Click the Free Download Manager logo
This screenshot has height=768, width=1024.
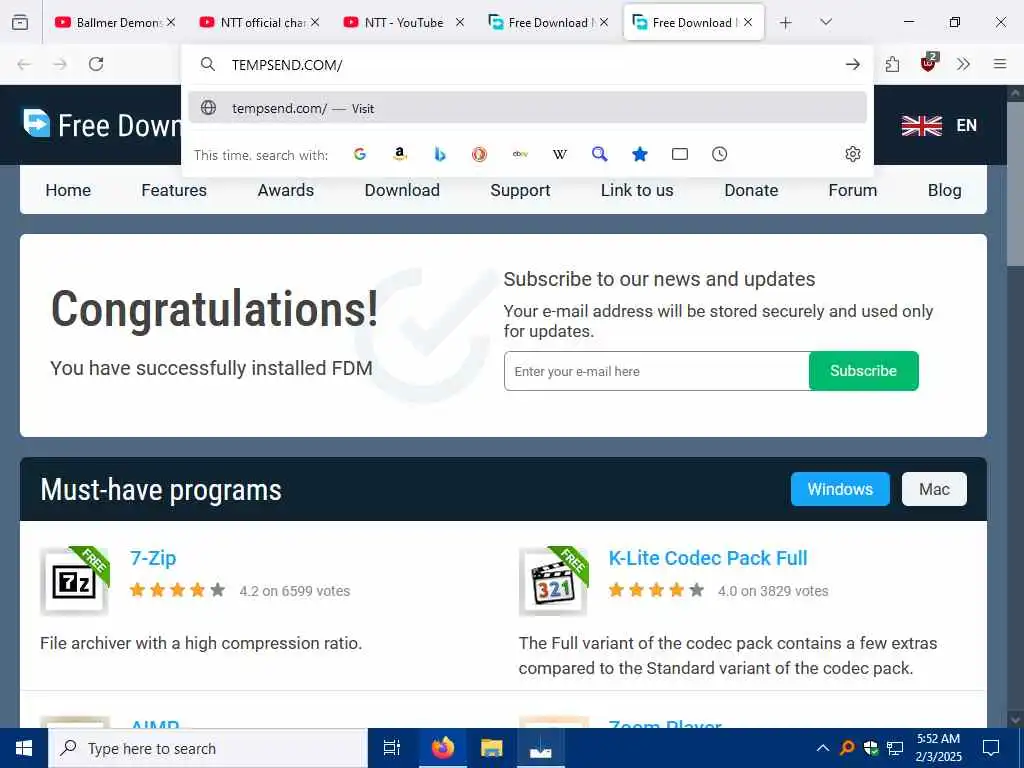102,124
